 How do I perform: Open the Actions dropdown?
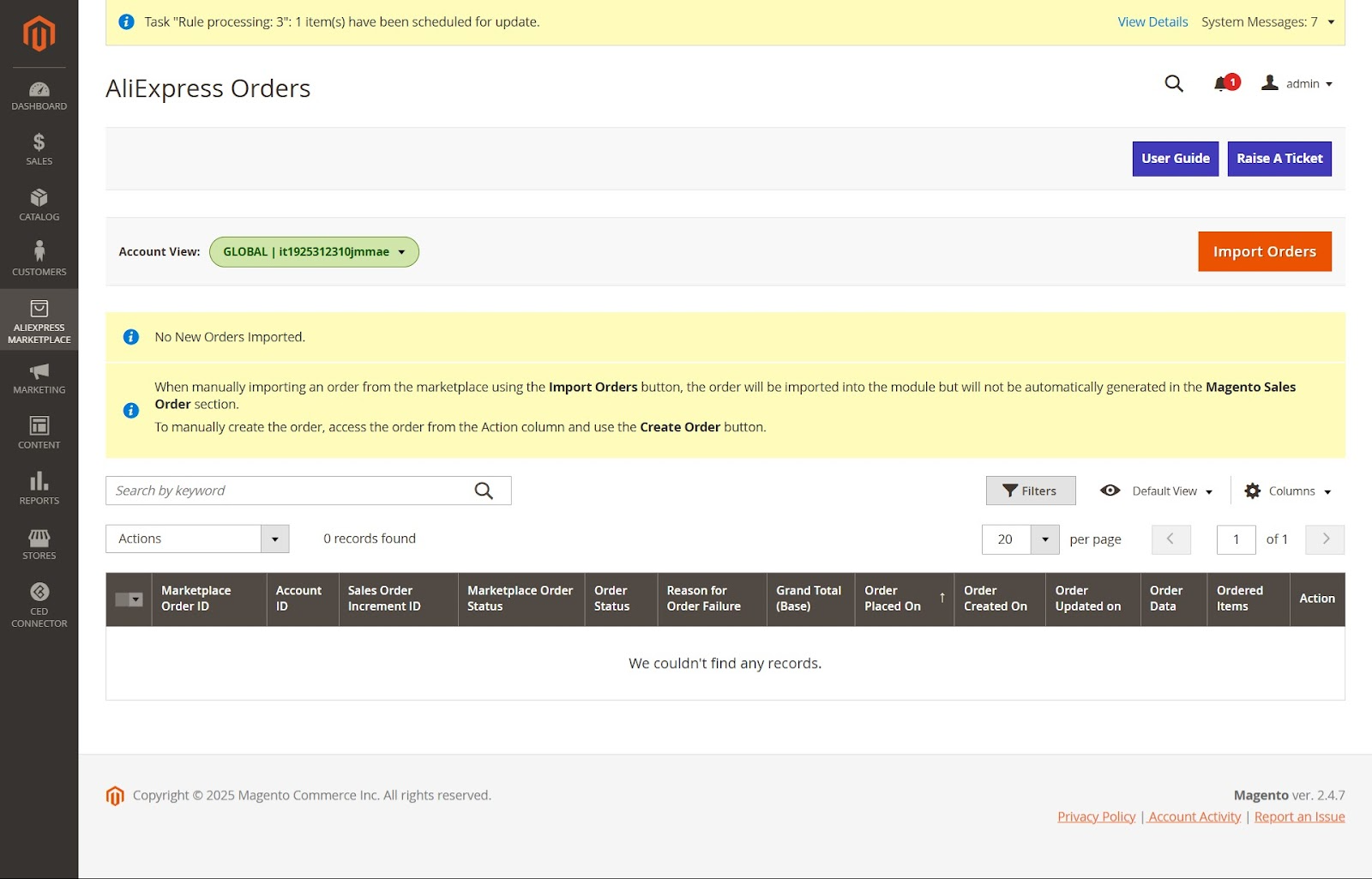[x=196, y=539]
